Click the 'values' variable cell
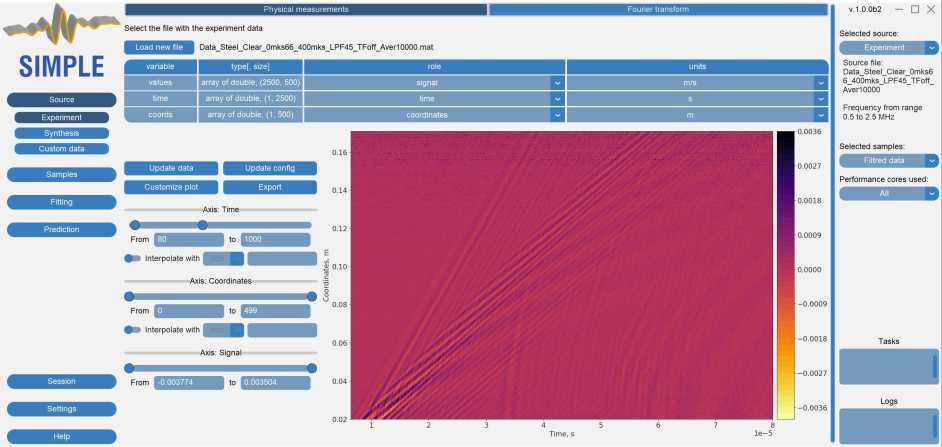This screenshot has width=942, height=447. (x=160, y=83)
